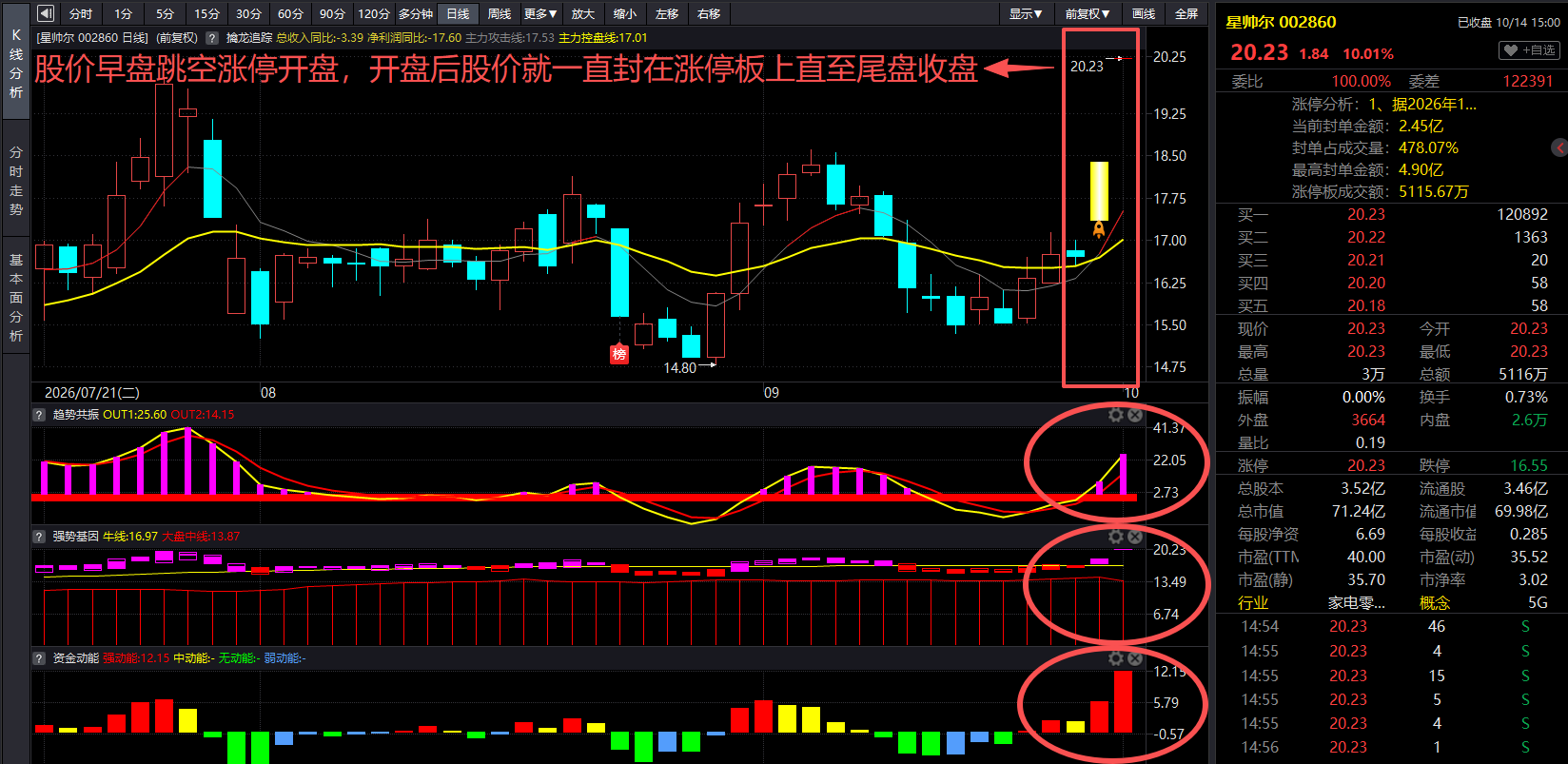Screen dimensions: 1568x764
Task: Switch to 周线 weekly chart tab
Action: pyautogui.click(x=500, y=13)
